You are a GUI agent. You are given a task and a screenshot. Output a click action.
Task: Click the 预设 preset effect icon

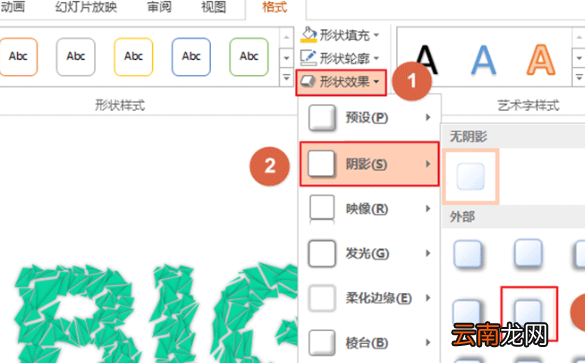(322, 118)
